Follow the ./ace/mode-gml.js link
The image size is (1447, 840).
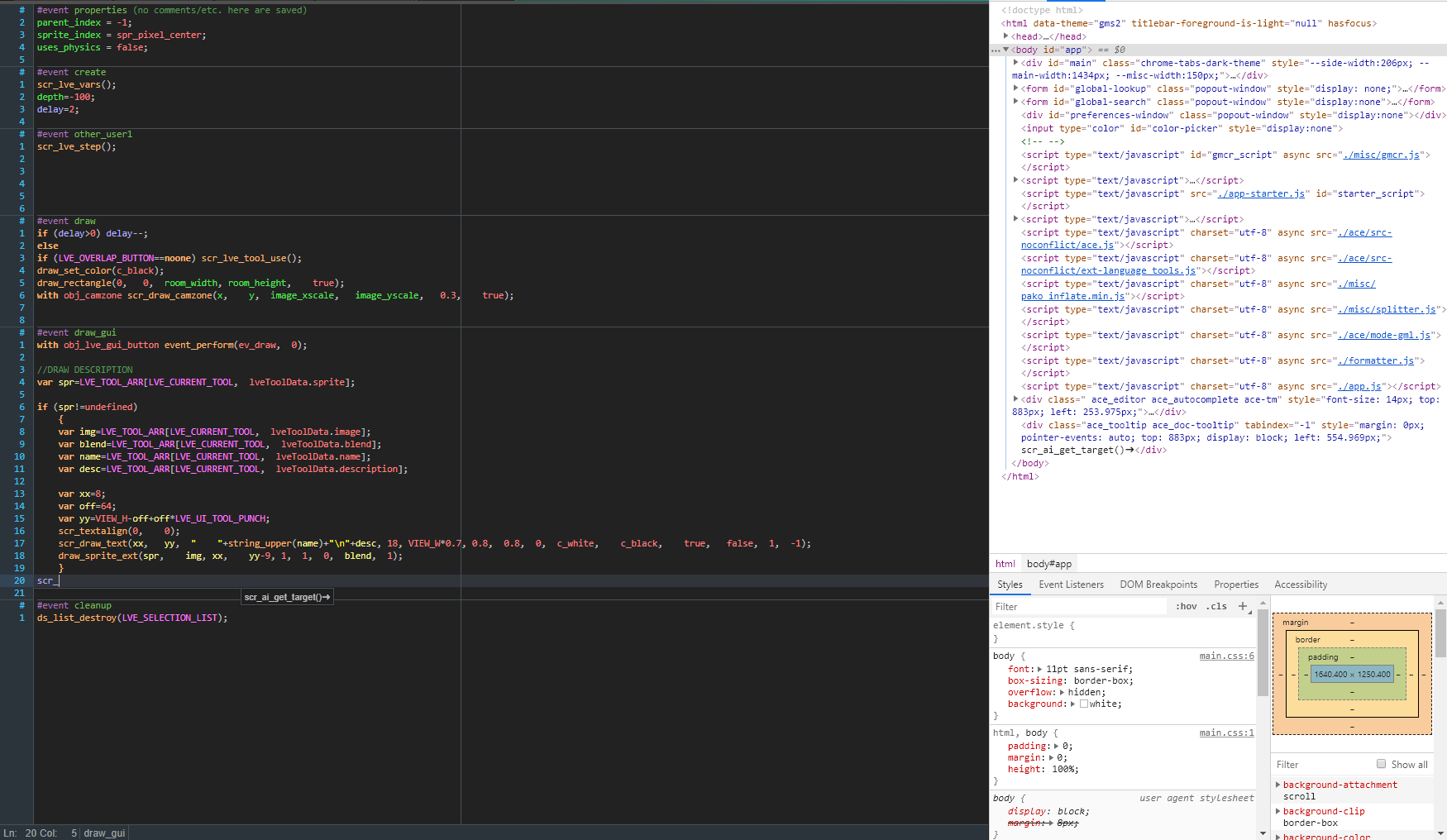point(1384,335)
